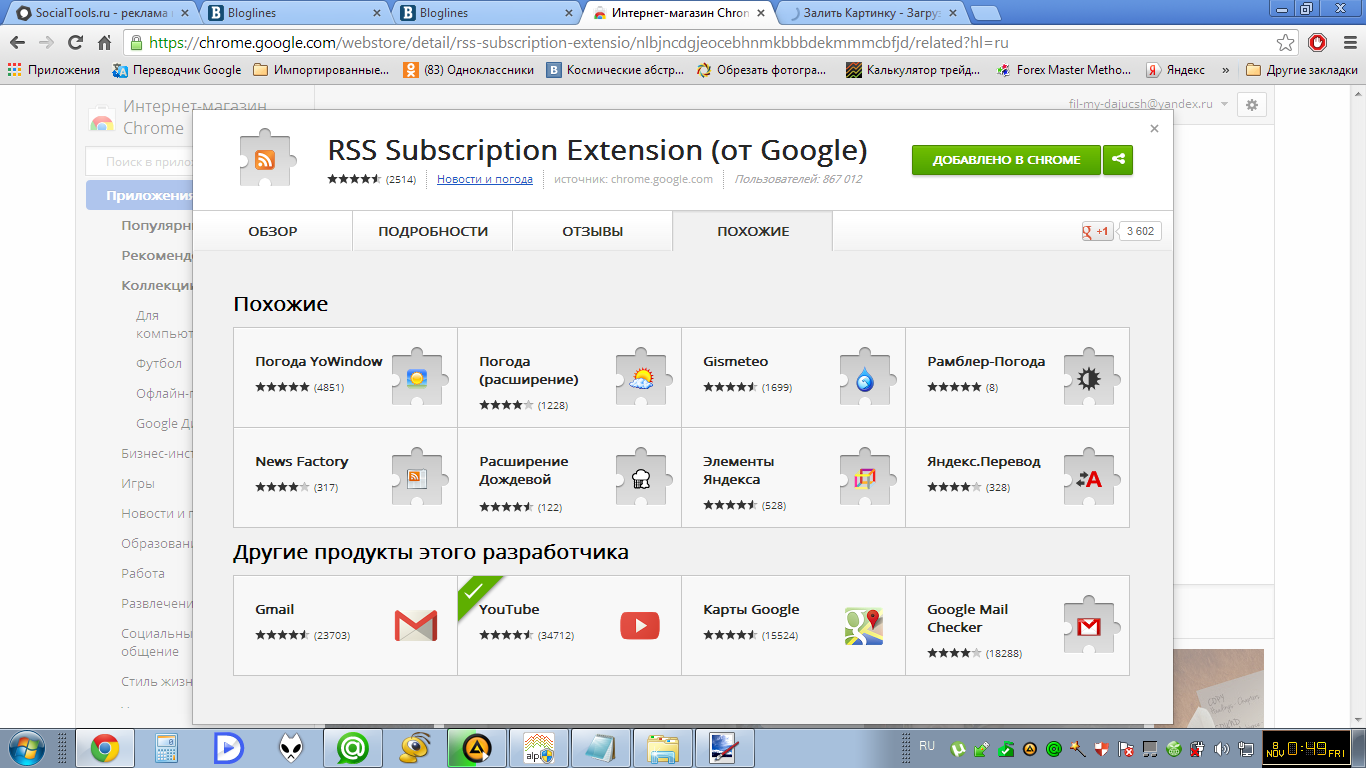The height and width of the screenshot is (768, 1366).
Task: Open the Погода YoWindow extension icon
Action: 418,377
